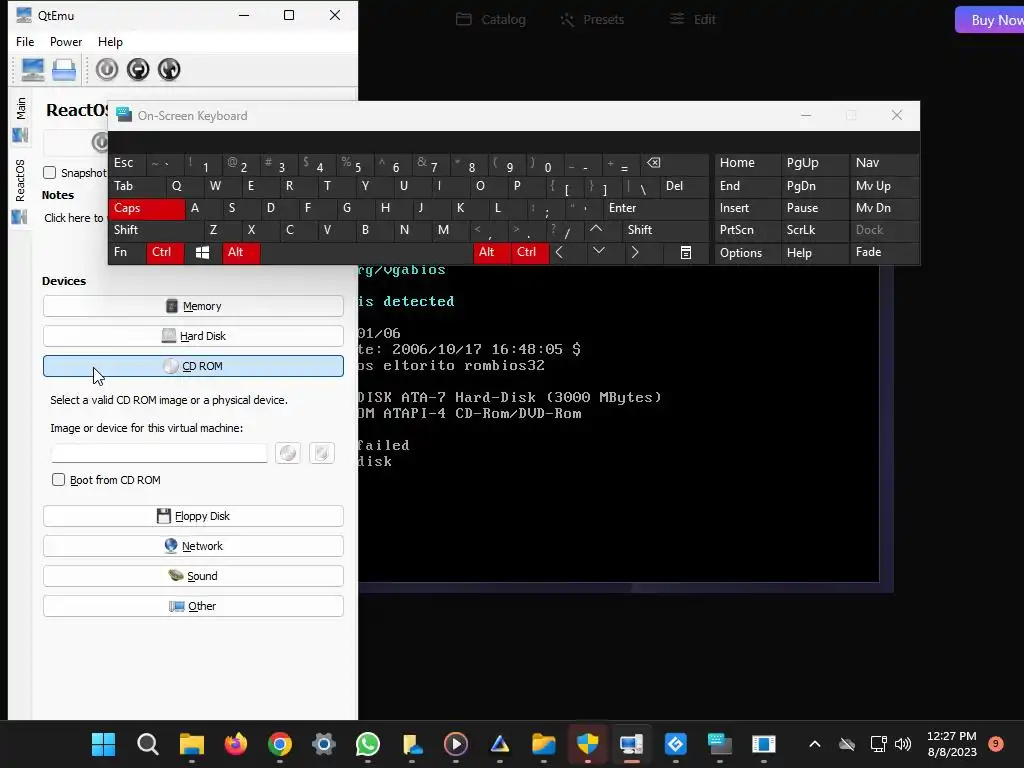The image size is (1024, 768).
Task: Toggle the Caps key on On-Screen Keyboard
Action: [x=146, y=208]
